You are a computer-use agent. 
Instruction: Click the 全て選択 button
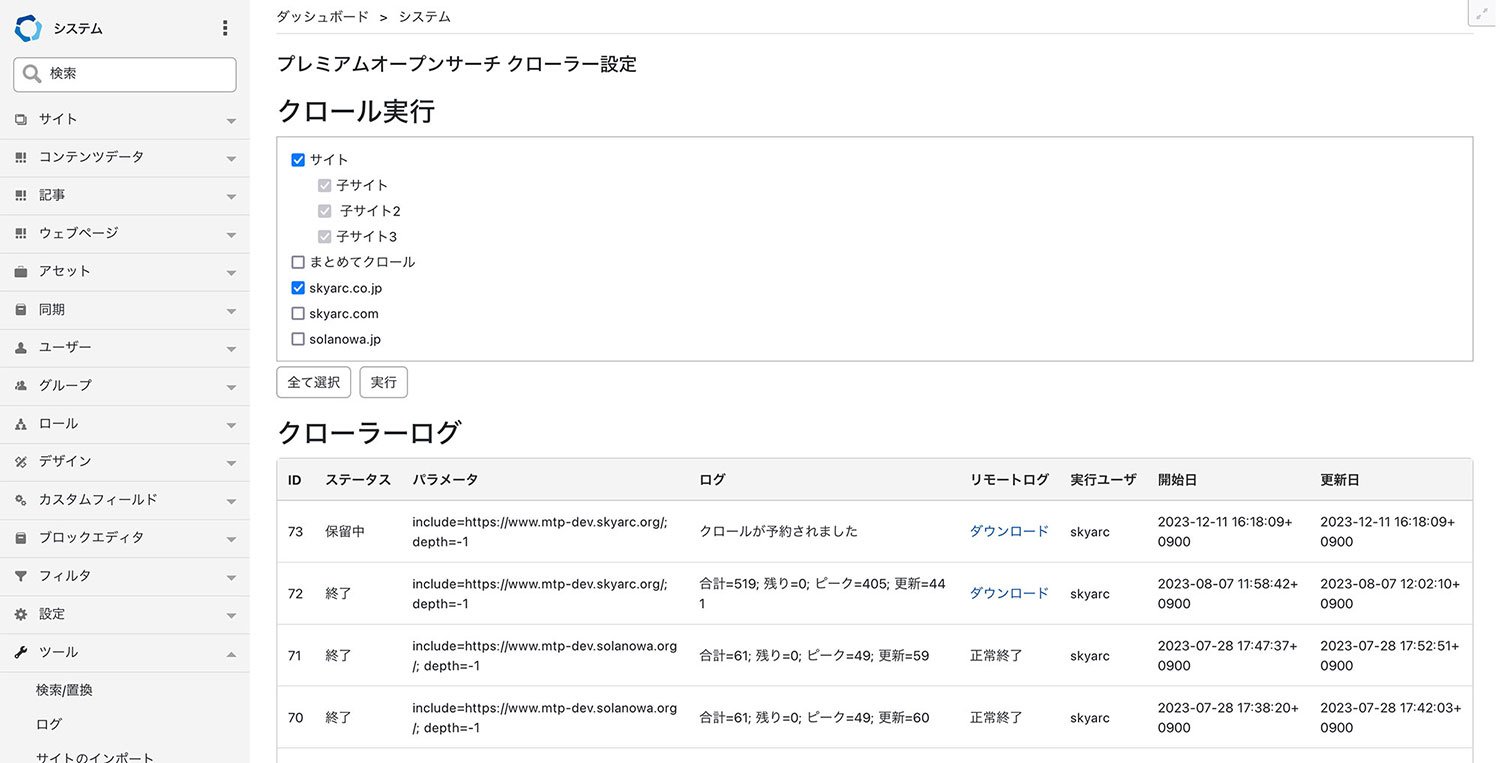tap(314, 382)
